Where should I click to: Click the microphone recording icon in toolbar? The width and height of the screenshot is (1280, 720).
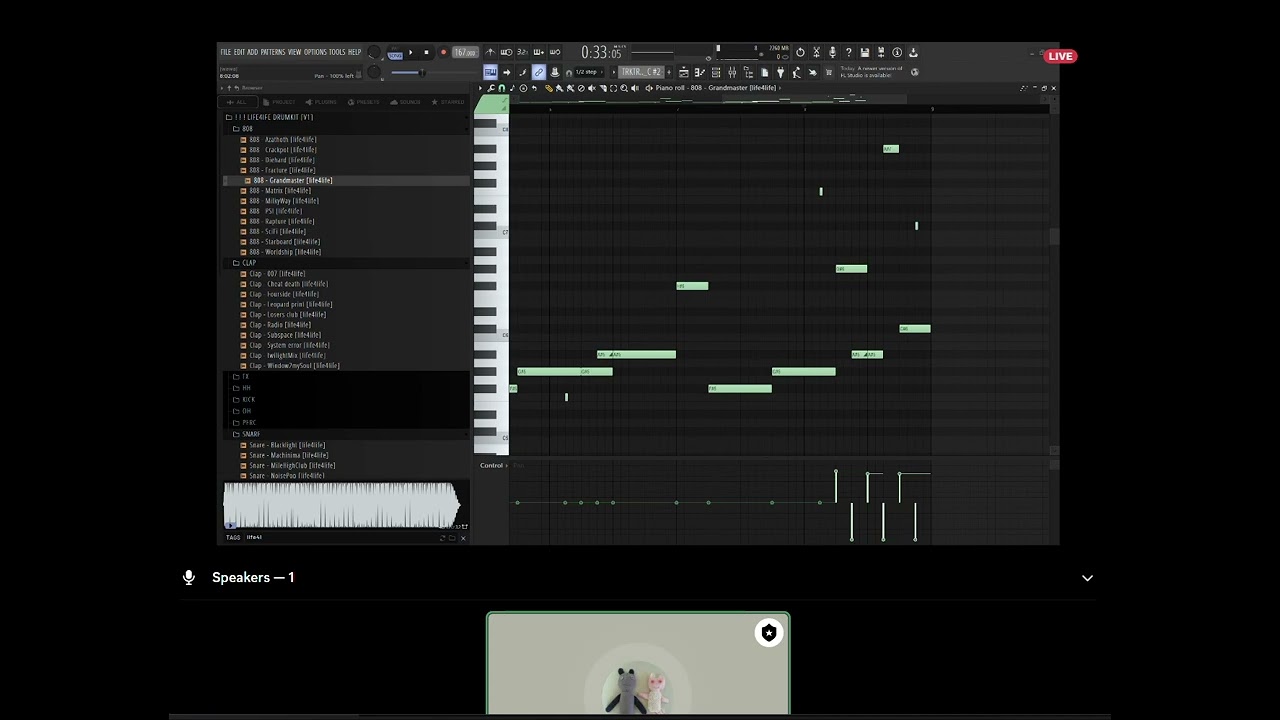pyautogui.click(x=832, y=52)
